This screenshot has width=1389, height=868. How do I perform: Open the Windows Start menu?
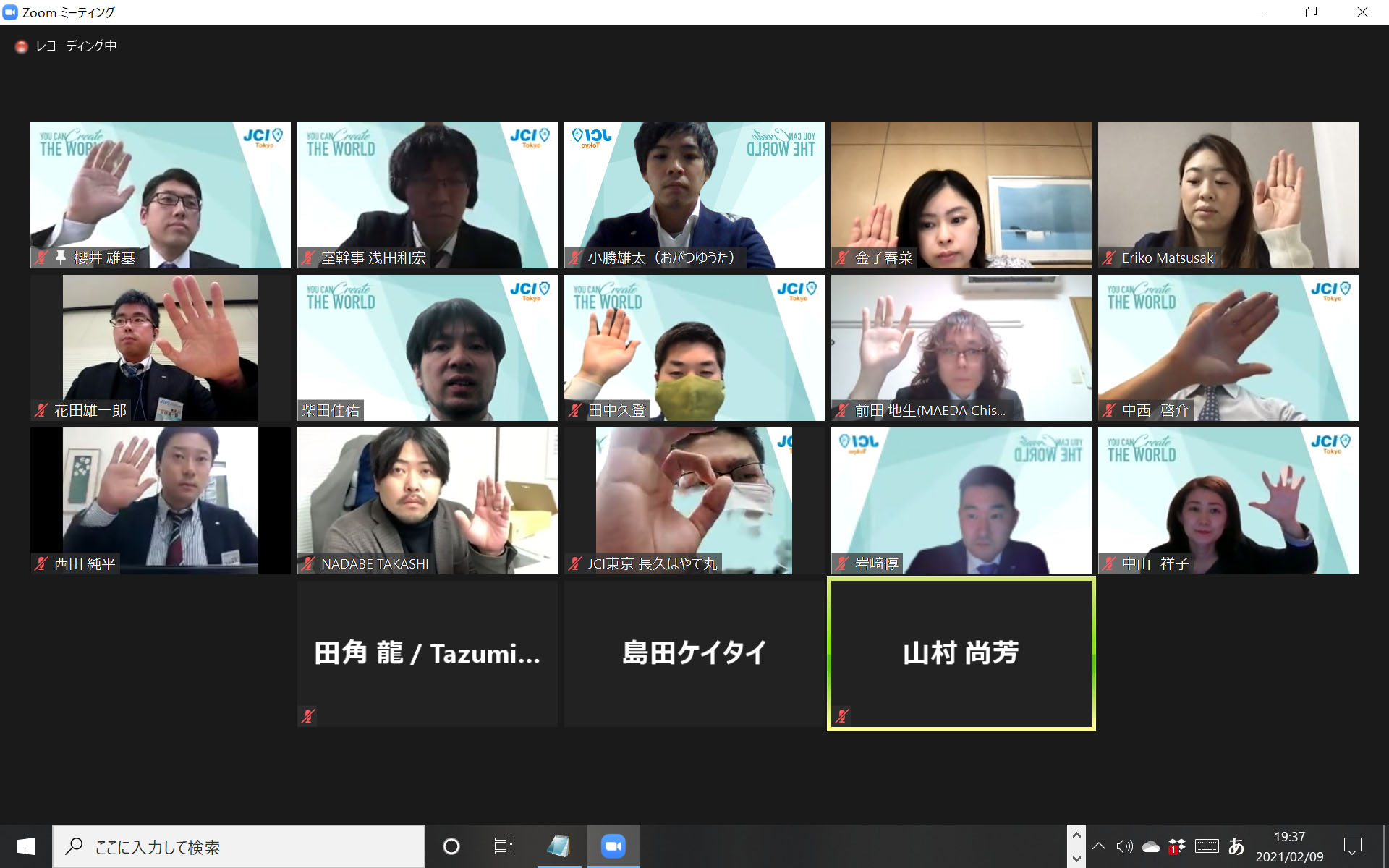point(25,846)
